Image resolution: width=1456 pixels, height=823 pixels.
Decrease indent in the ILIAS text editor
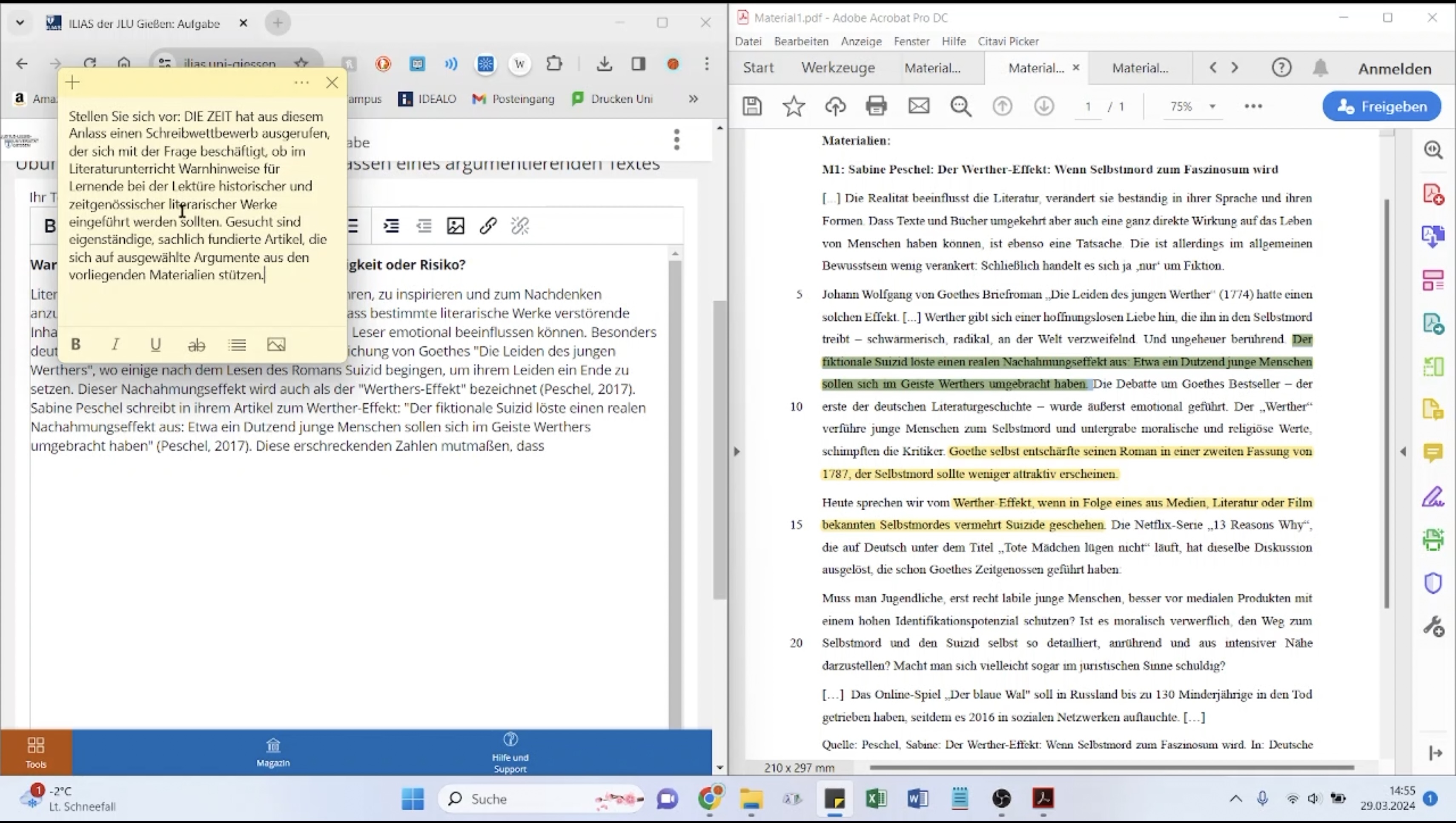424,226
